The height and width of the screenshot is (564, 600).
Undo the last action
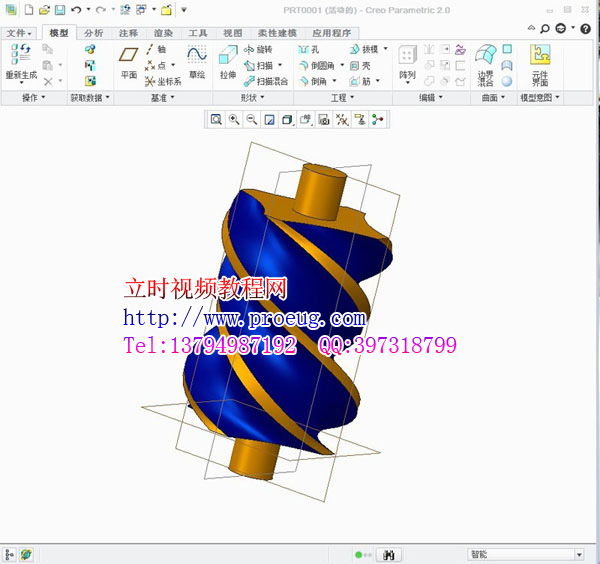tap(76, 10)
